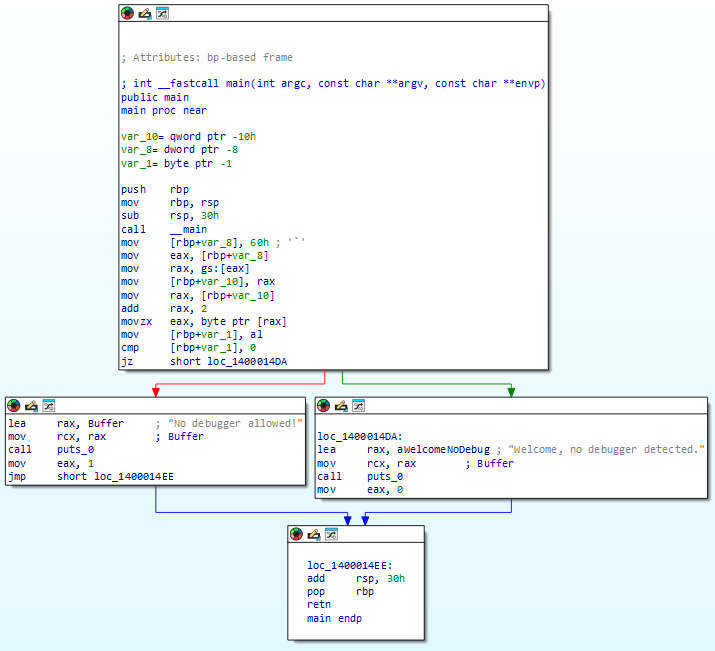Click color icon on 'No debugger allowed' block
Screen dimensions: 715x651
pos(14,405)
